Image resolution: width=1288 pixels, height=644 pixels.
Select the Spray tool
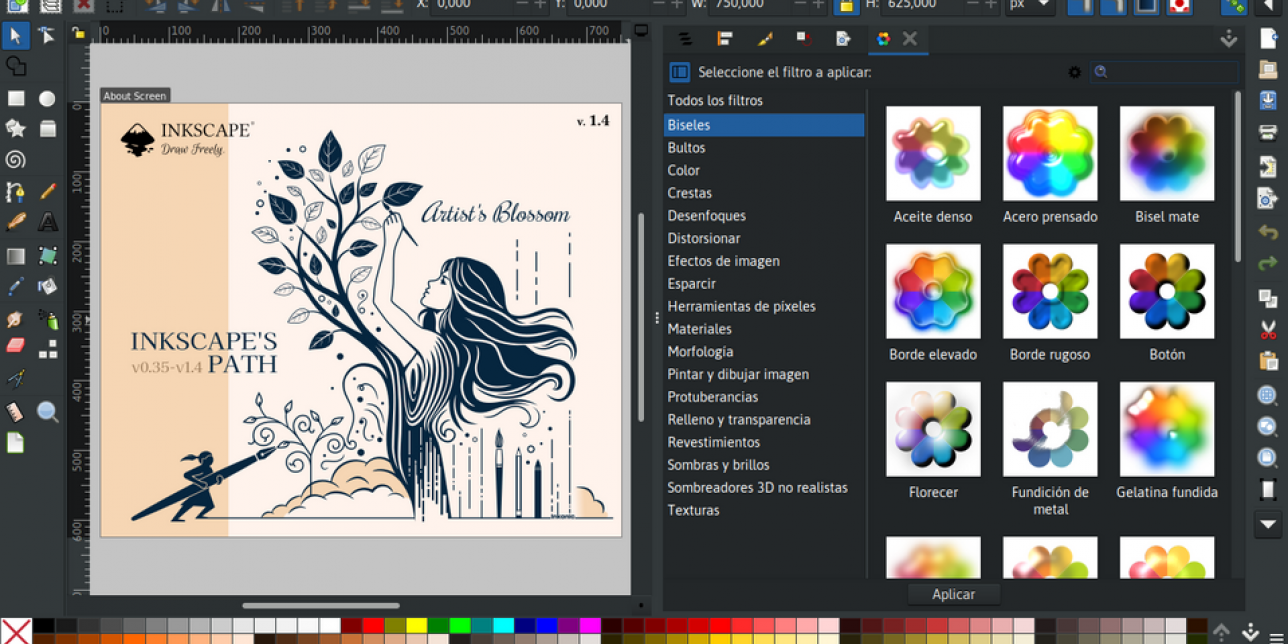tap(47, 319)
